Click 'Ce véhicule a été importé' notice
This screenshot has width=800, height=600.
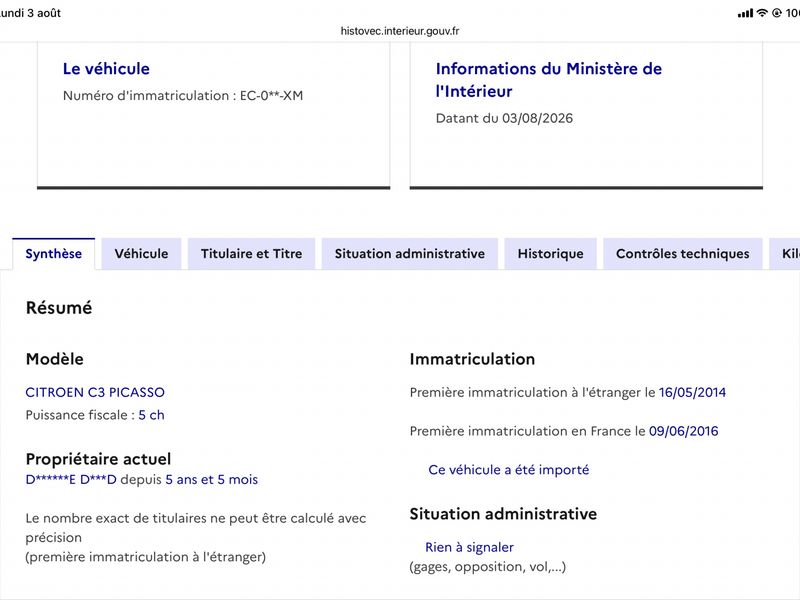coord(509,470)
